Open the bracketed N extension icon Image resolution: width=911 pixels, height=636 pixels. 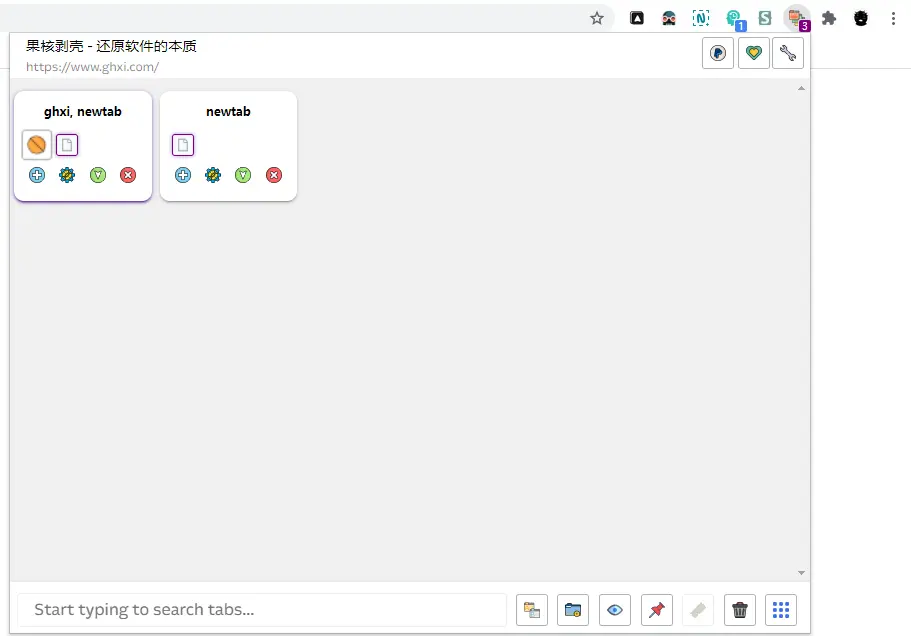tap(701, 18)
